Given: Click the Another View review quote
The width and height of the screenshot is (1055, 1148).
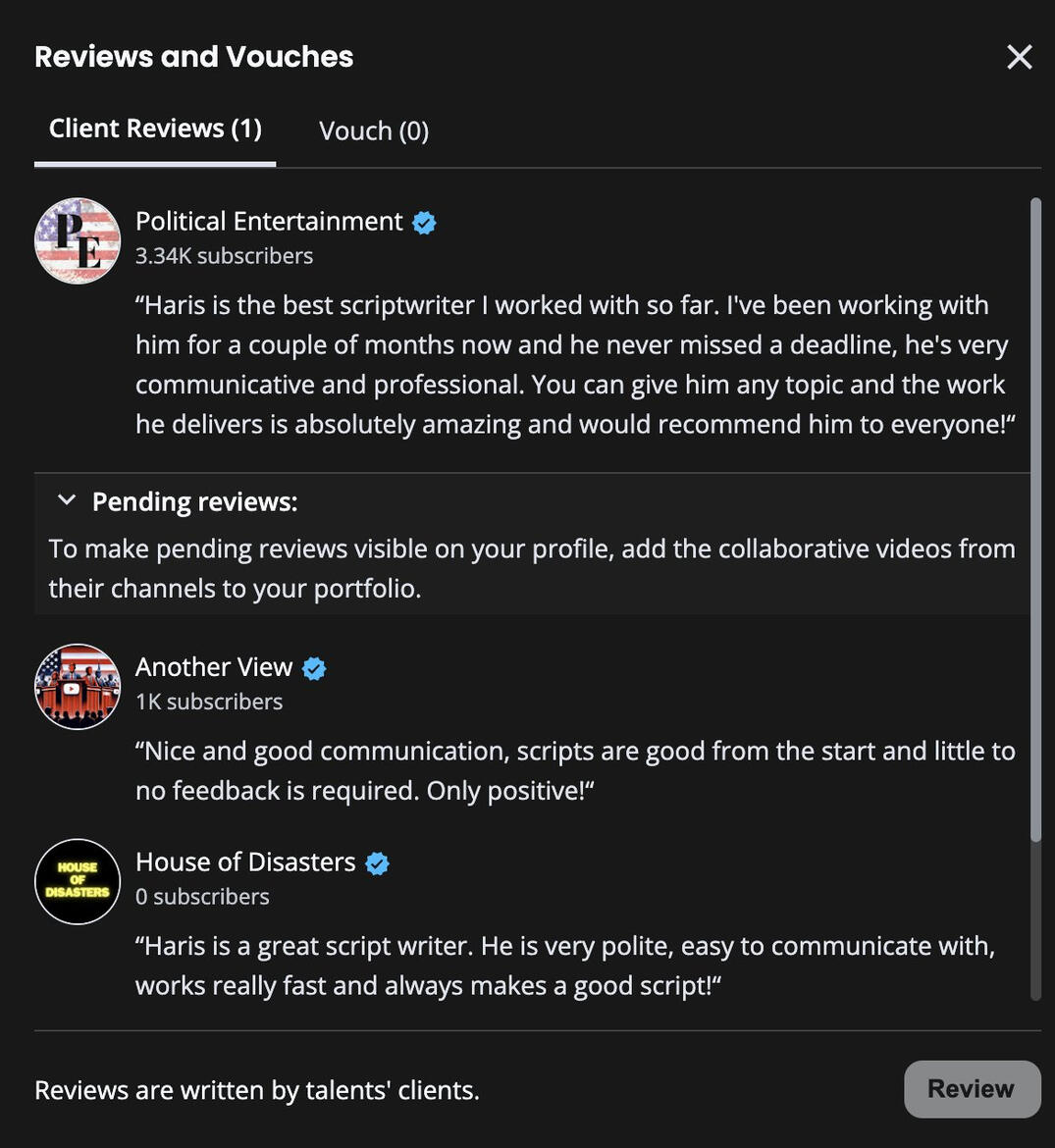Looking at the screenshot, I should pos(574,770).
